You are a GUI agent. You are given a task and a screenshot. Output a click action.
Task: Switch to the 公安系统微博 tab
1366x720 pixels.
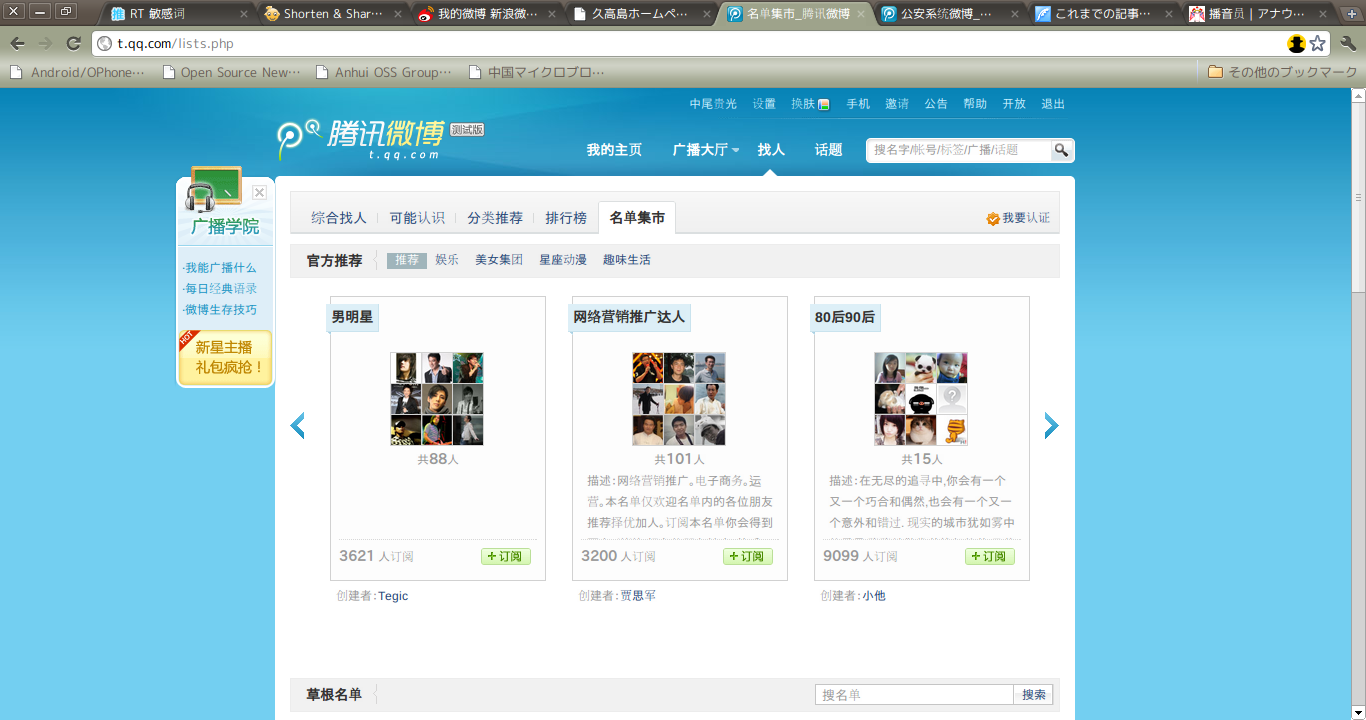pos(949,14)
